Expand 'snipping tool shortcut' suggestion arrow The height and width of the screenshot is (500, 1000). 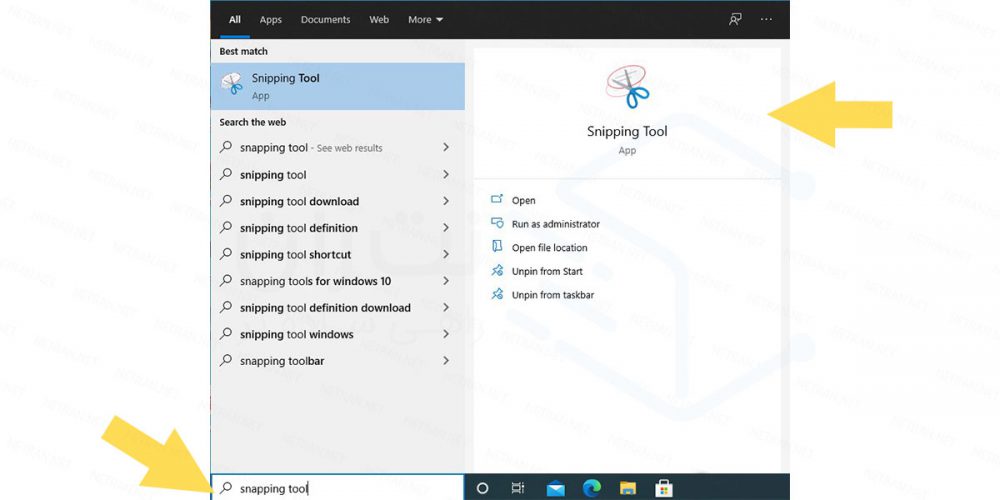click(446, 255)
